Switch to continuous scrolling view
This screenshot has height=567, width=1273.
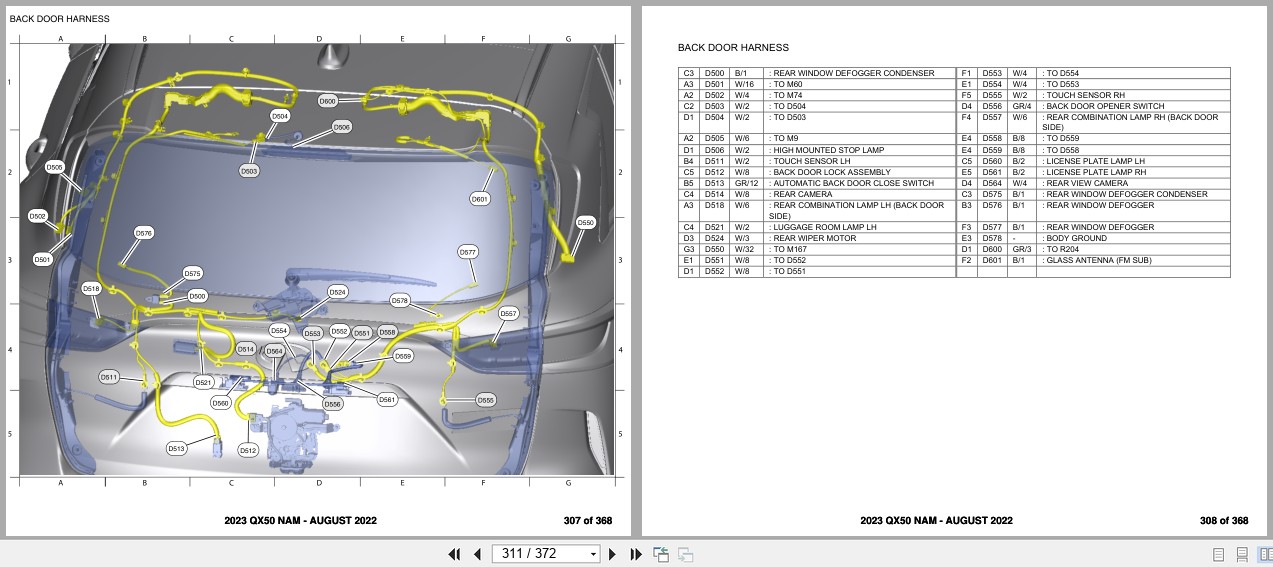point(1242,554)
